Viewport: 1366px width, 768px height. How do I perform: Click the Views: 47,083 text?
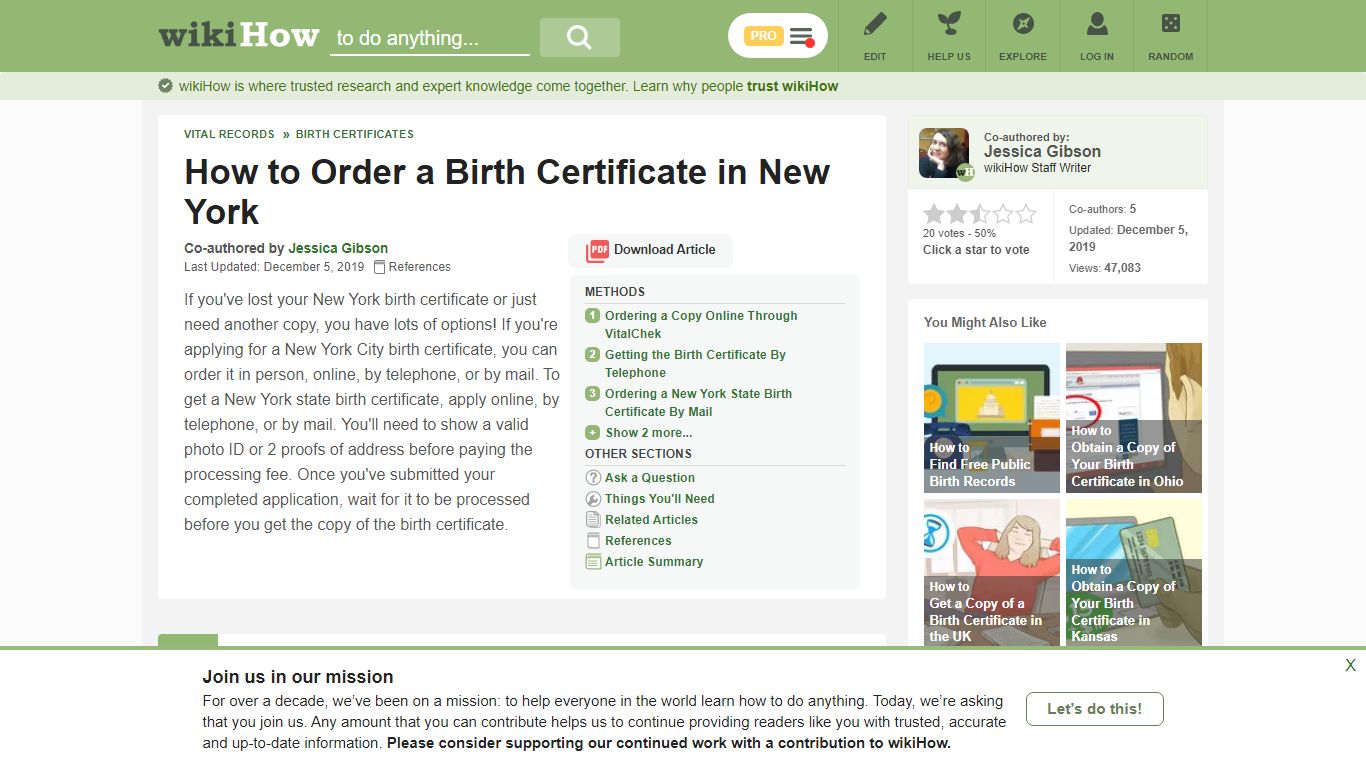pos(1105,268)
